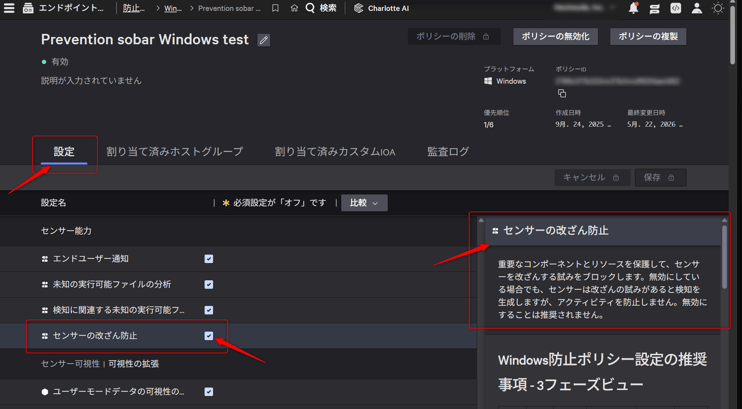Open the 監査ログ tab
This screenshot has height=409, width=742.
(448, 151)
